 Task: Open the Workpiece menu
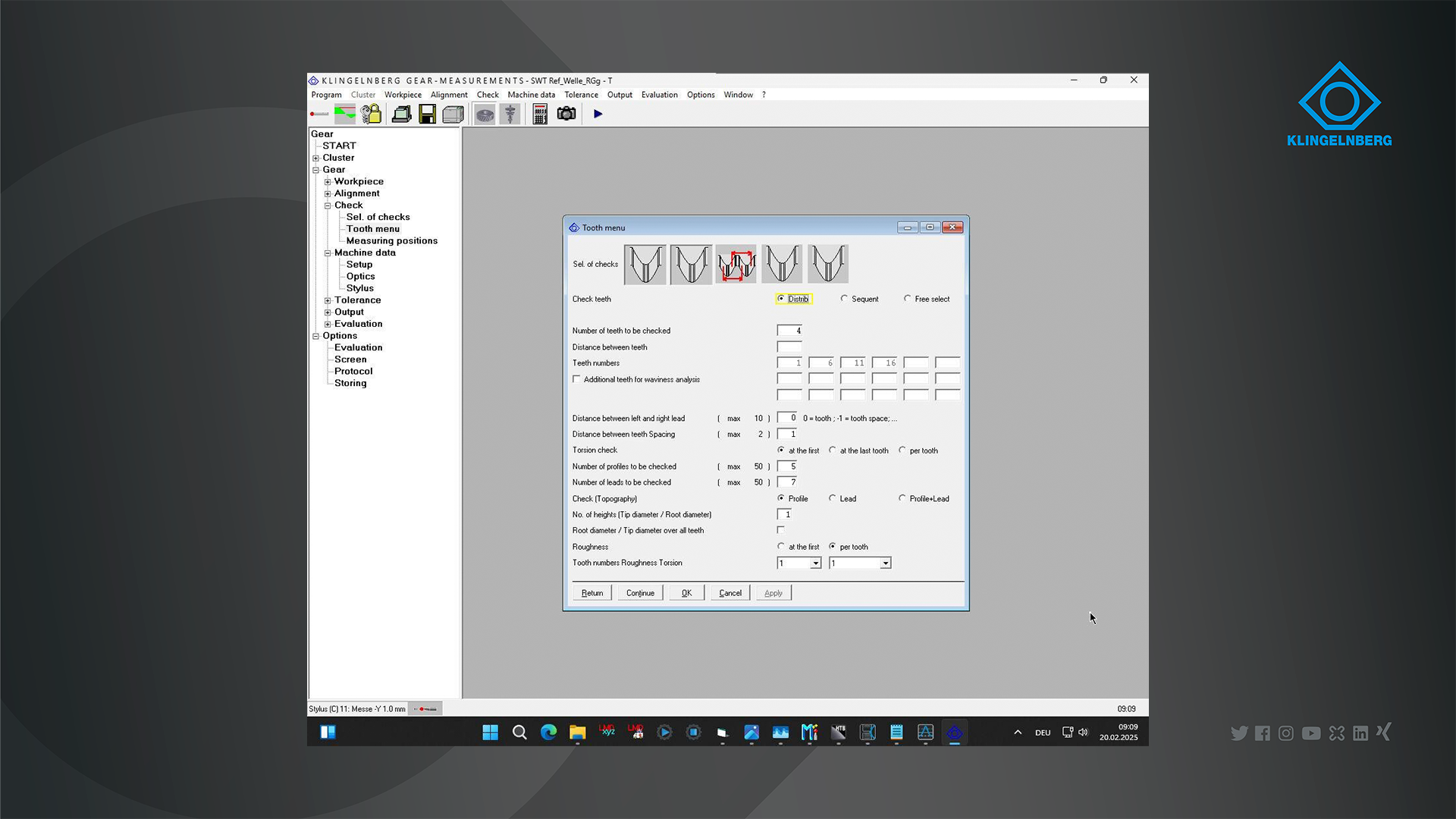pyautogui.click(x=403, y=95)
